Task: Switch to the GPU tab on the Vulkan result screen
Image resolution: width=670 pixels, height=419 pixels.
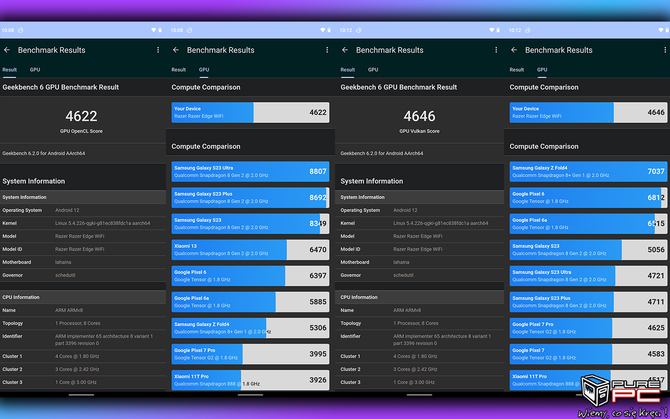Action: 373,70
